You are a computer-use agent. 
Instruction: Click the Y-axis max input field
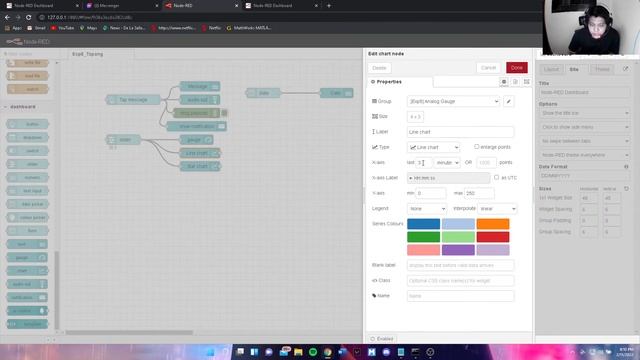(479, 193)
